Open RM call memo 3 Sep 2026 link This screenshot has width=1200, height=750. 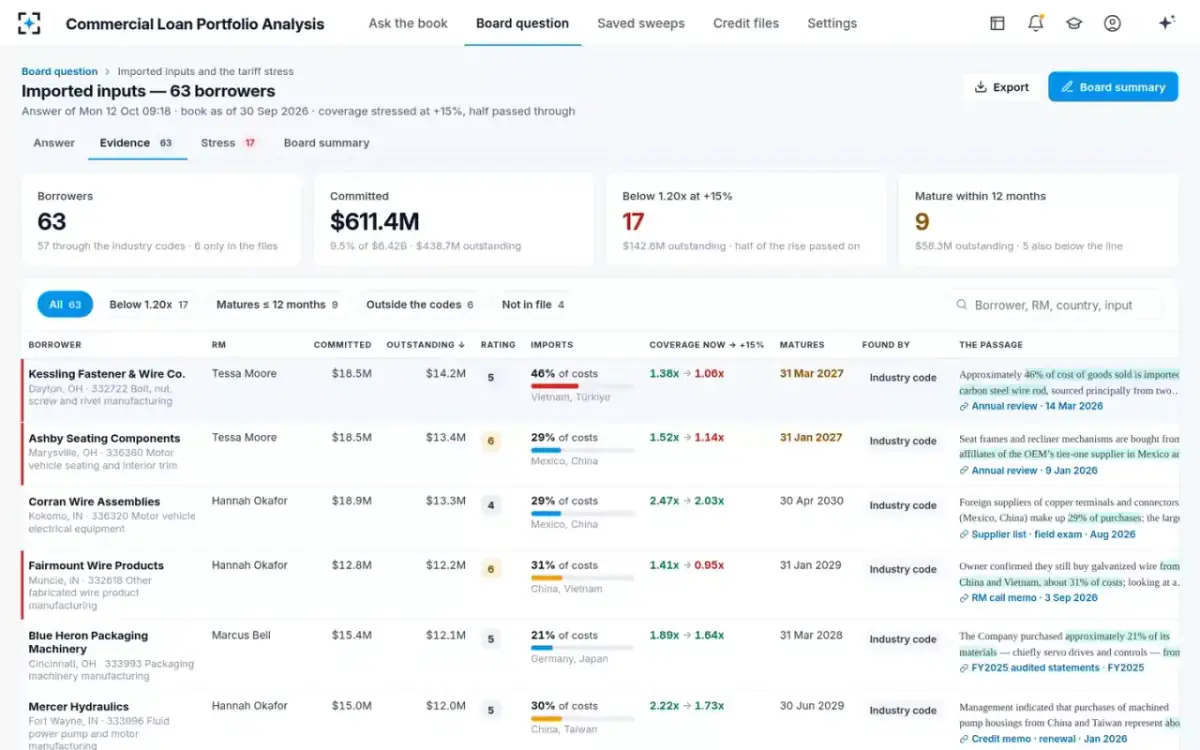click(x=1034, y=598)
